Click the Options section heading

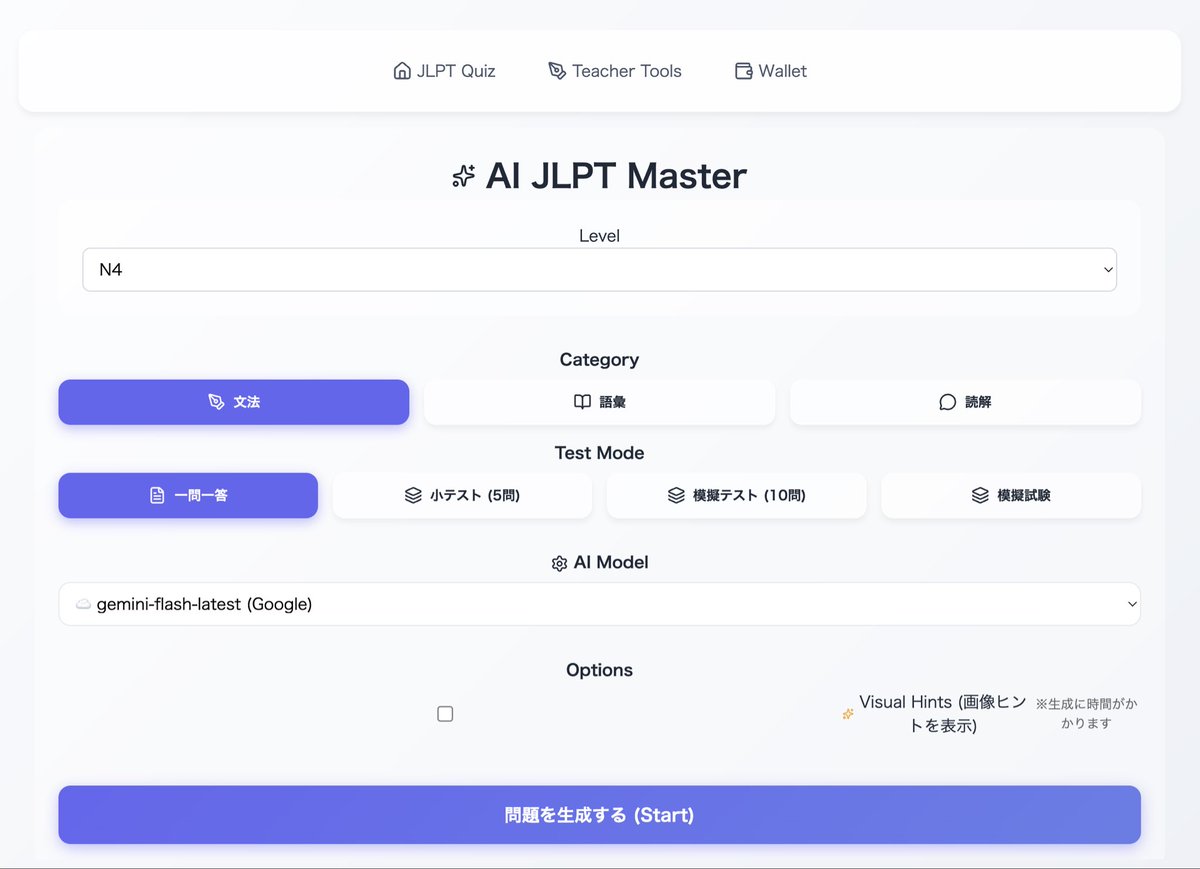click(x=599, y=670)
